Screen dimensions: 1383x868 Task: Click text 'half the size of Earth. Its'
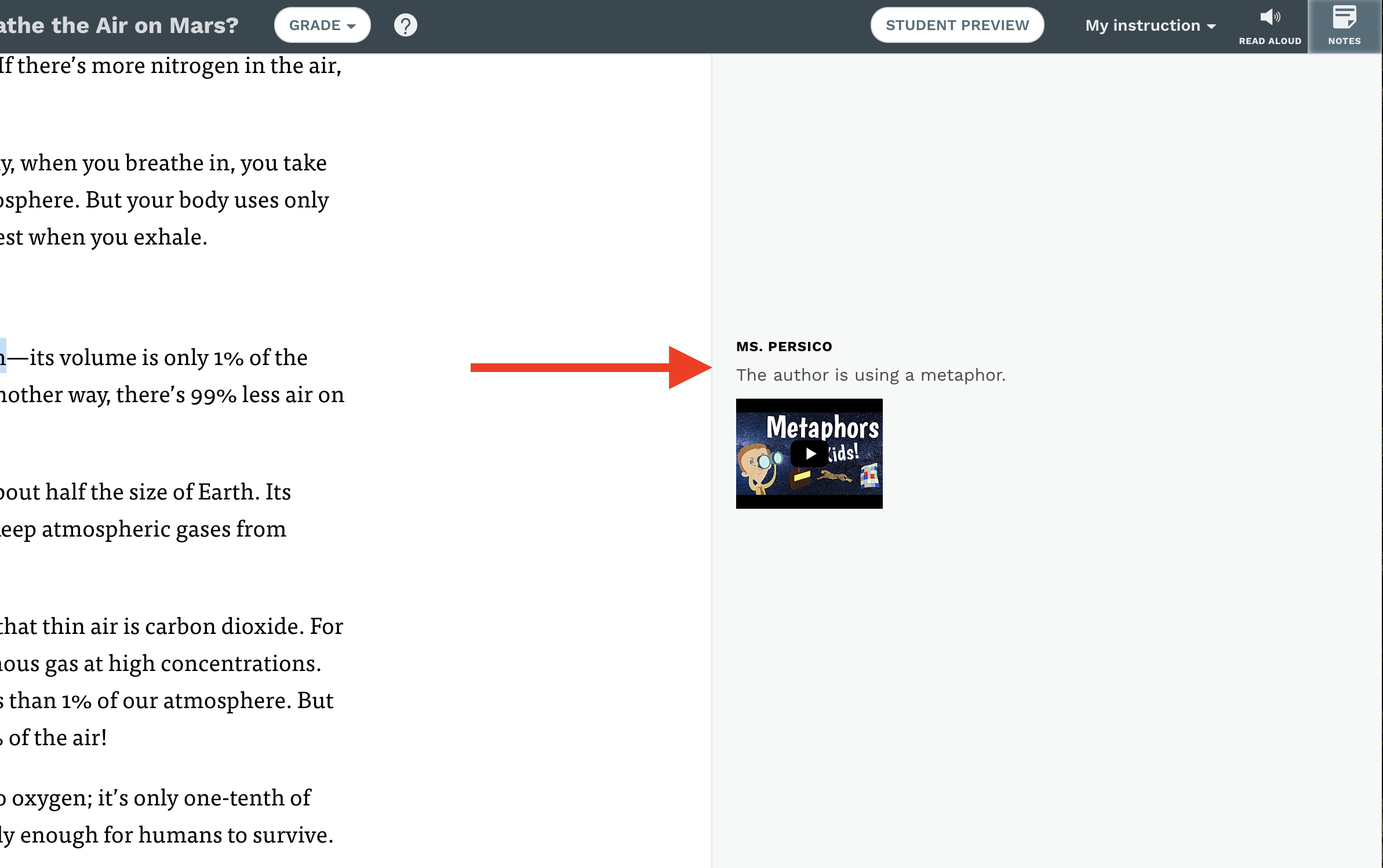pyautogui.click(x=168, y=492)
